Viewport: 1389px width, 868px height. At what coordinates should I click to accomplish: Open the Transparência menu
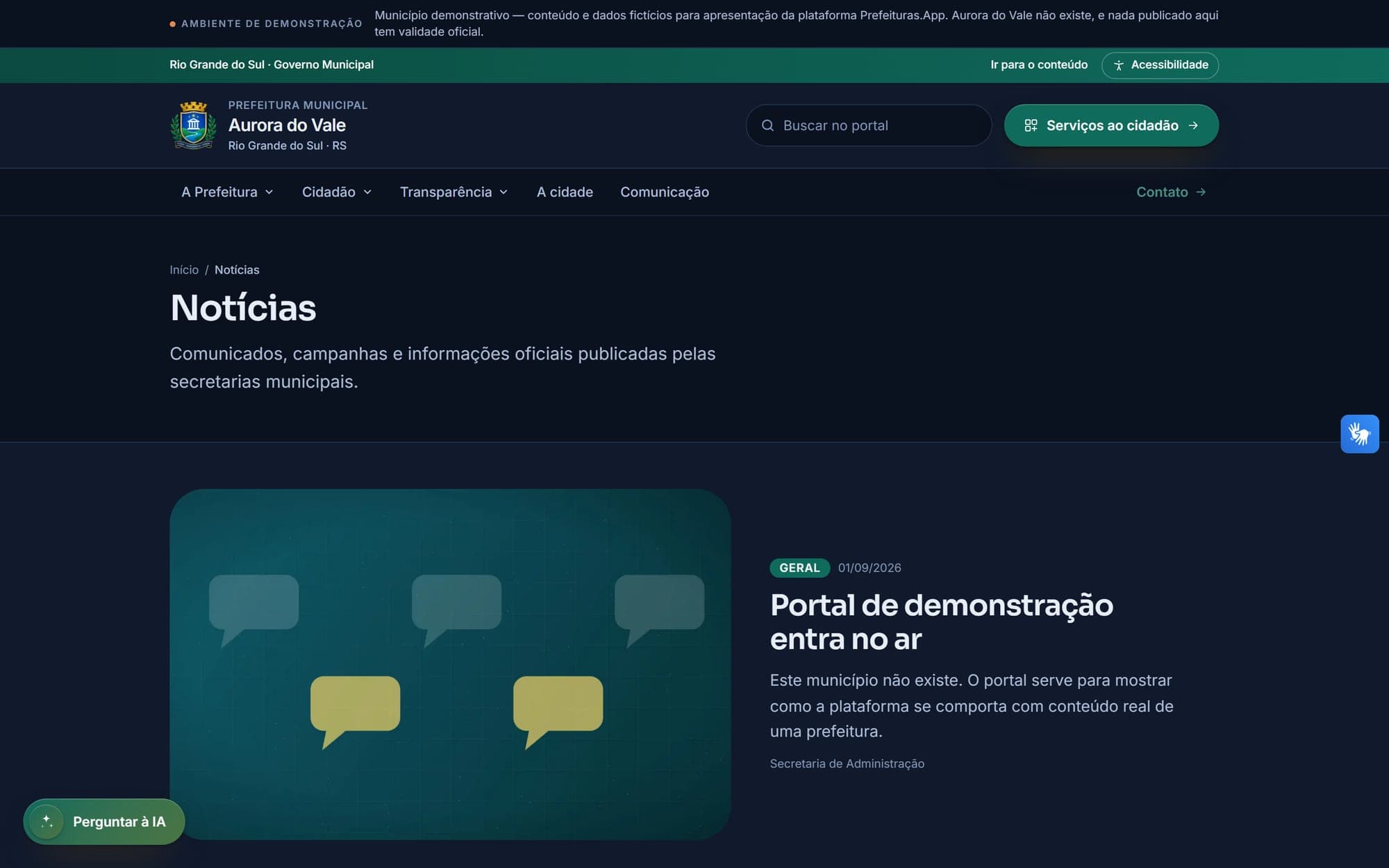(x=454, y=192)
